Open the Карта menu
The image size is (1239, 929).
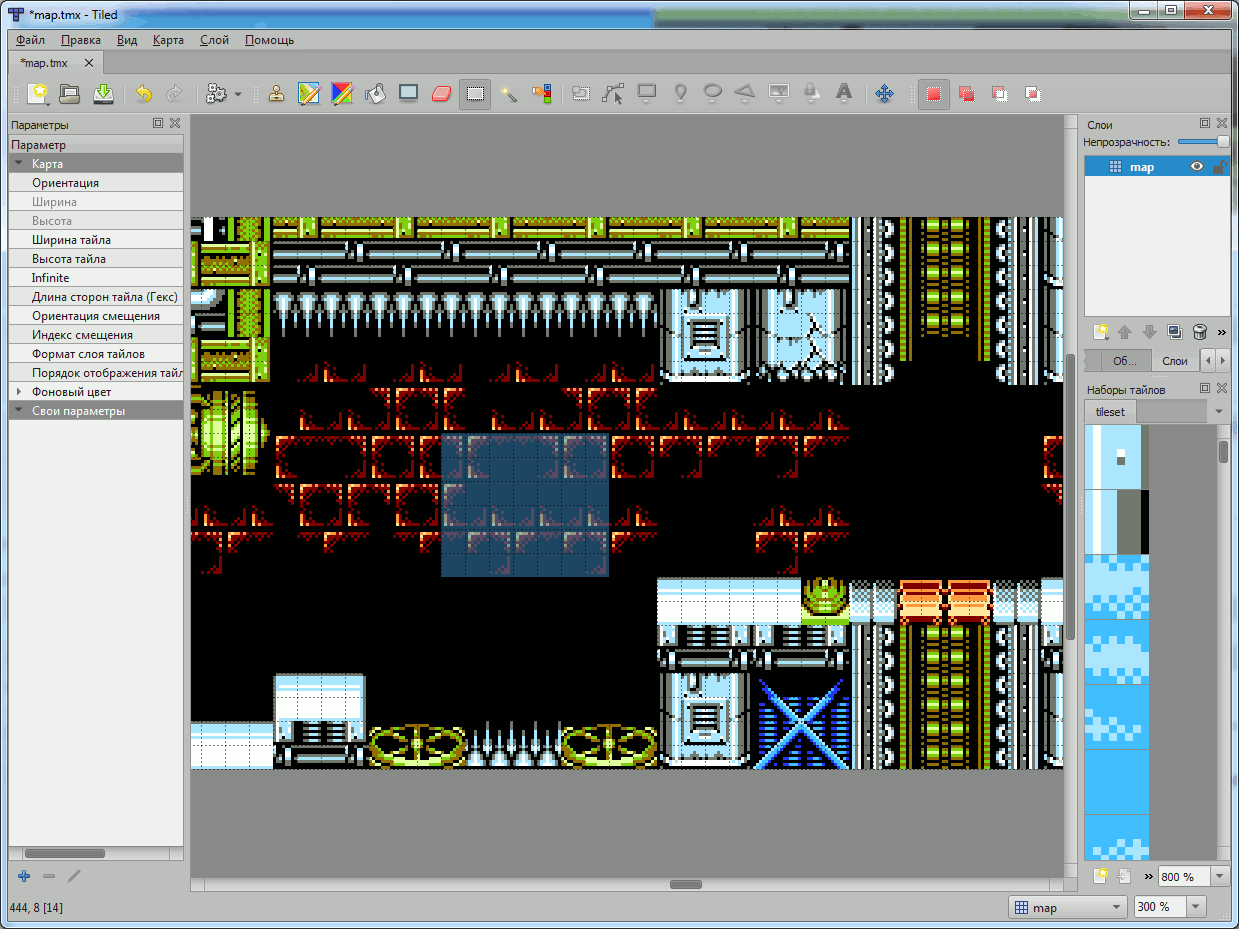(x=168, y=40)
